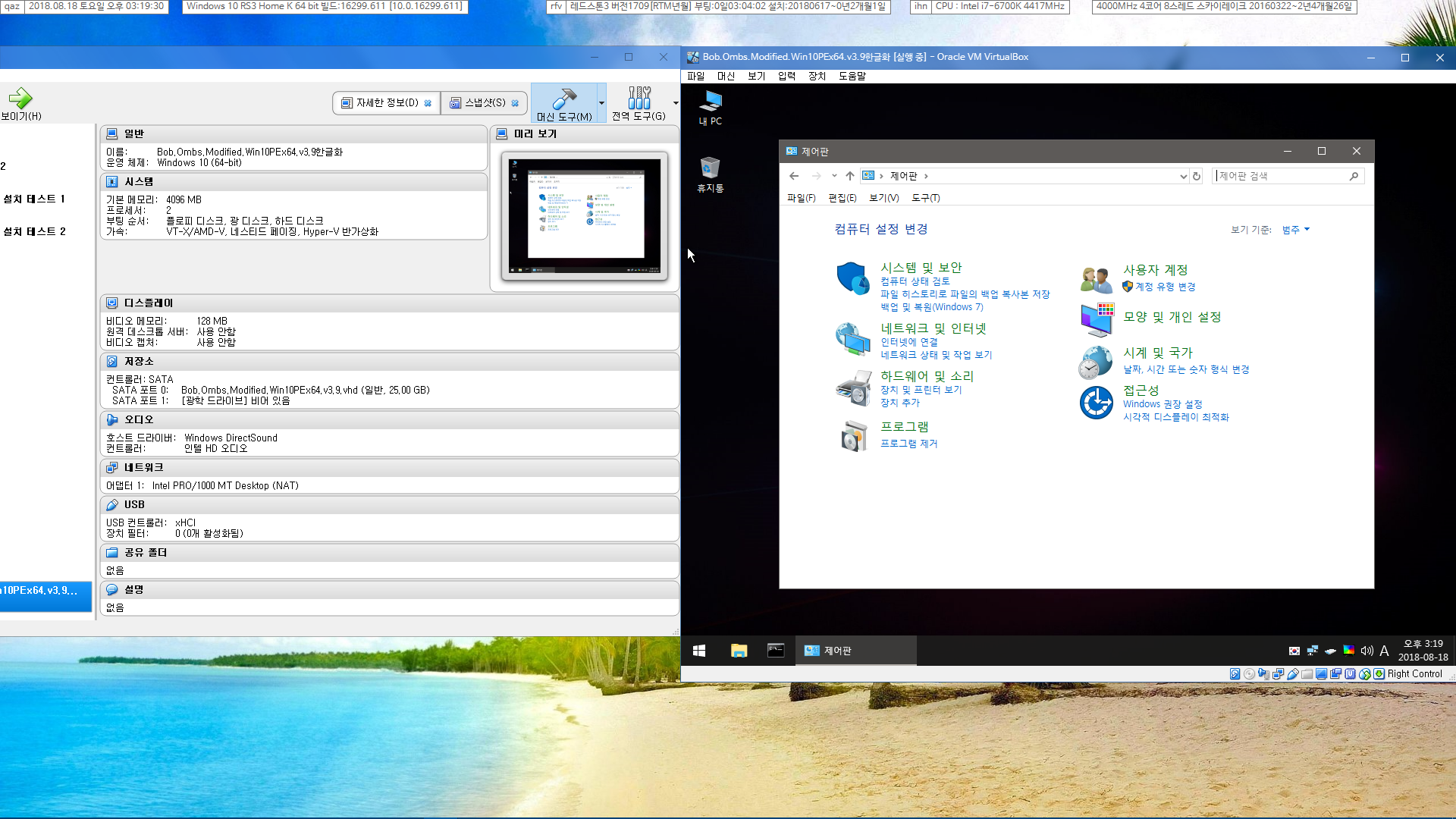
Task: Open the 머신 menu in VM window
Action: 726,76
